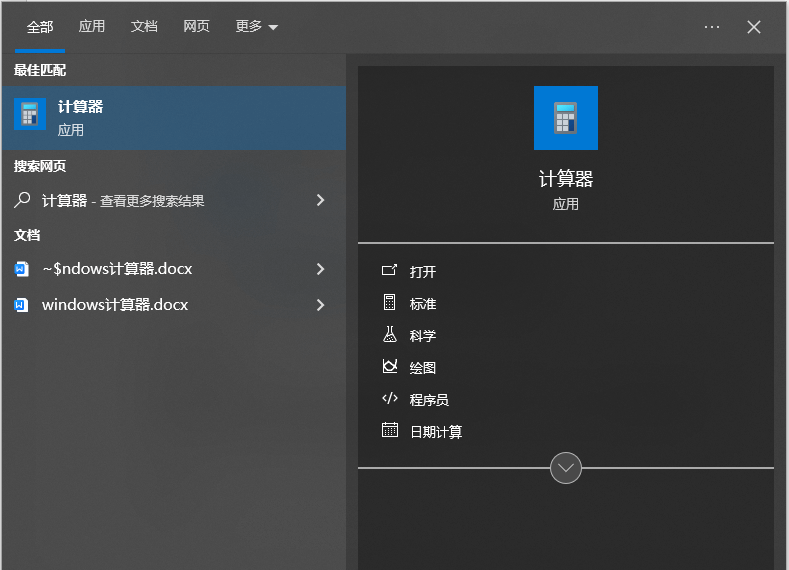Open 科学 scientific calculator mode
Image resolution: width=789 pixels, height=570 pixels.
422,336
